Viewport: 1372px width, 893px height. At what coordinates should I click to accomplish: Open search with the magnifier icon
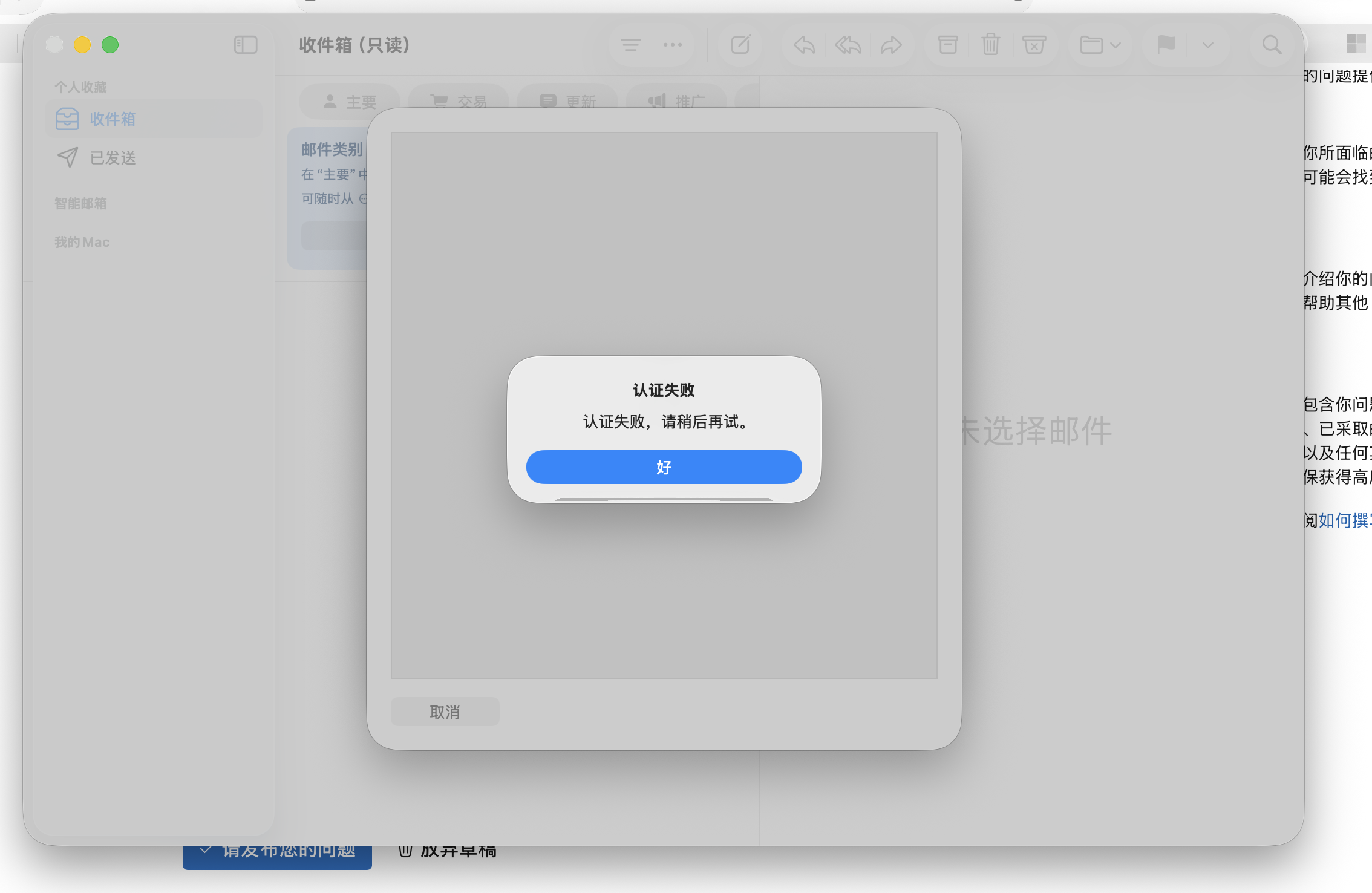1271,45
